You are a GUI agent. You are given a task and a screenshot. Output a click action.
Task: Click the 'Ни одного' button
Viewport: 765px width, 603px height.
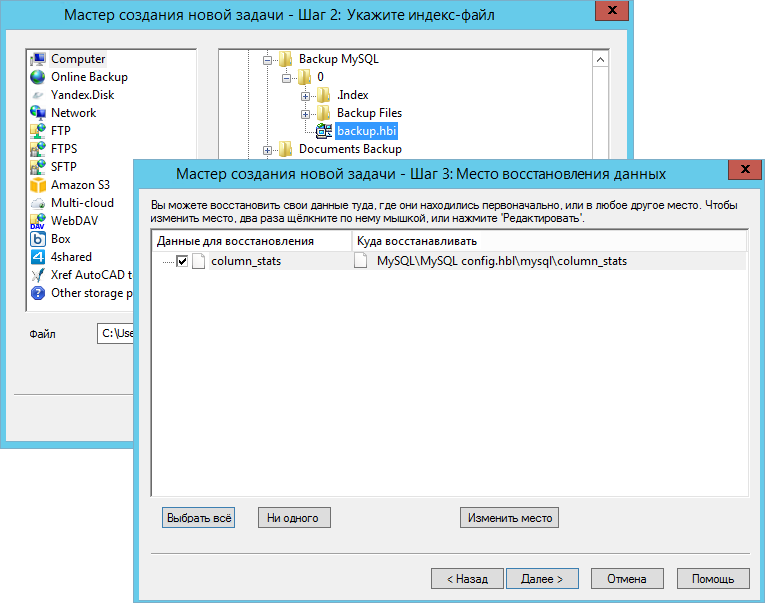(294, 518)
